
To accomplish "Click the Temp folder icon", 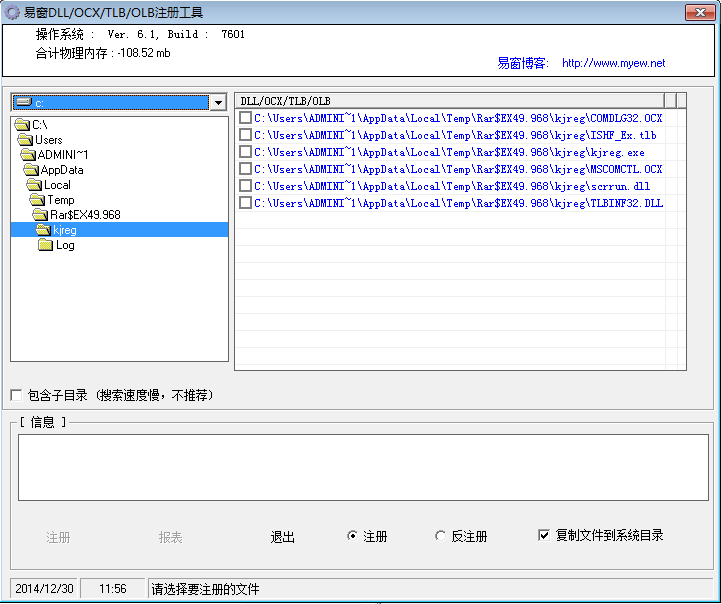I will (x=37, y=200).
